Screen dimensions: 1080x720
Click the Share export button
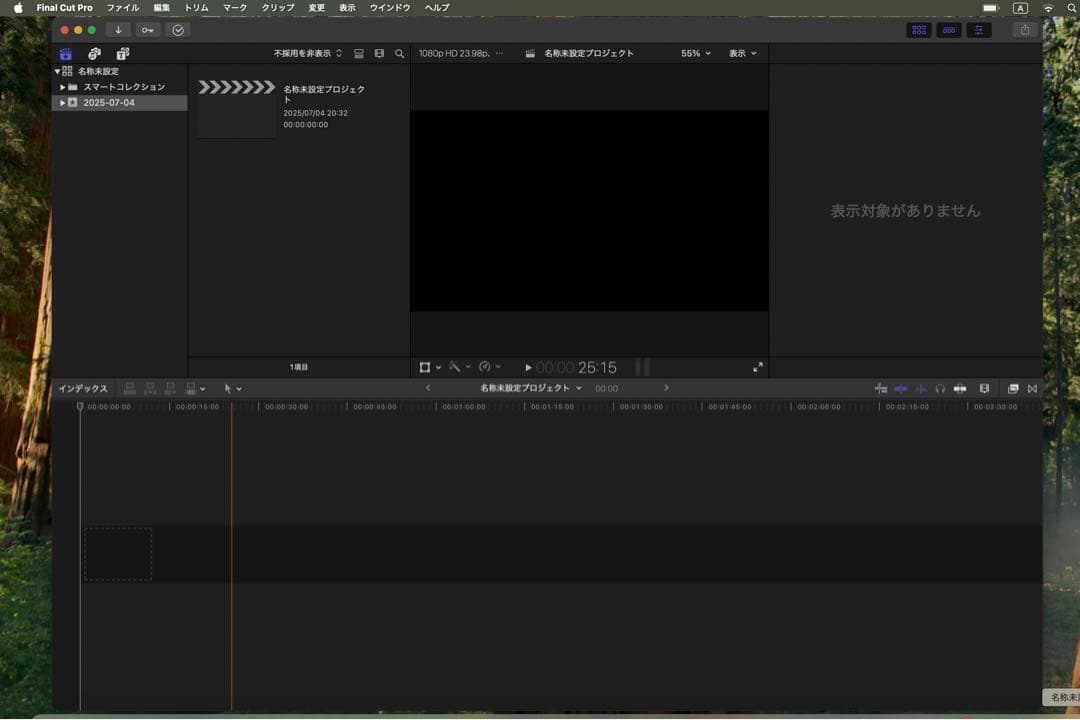click(1024, 30)
